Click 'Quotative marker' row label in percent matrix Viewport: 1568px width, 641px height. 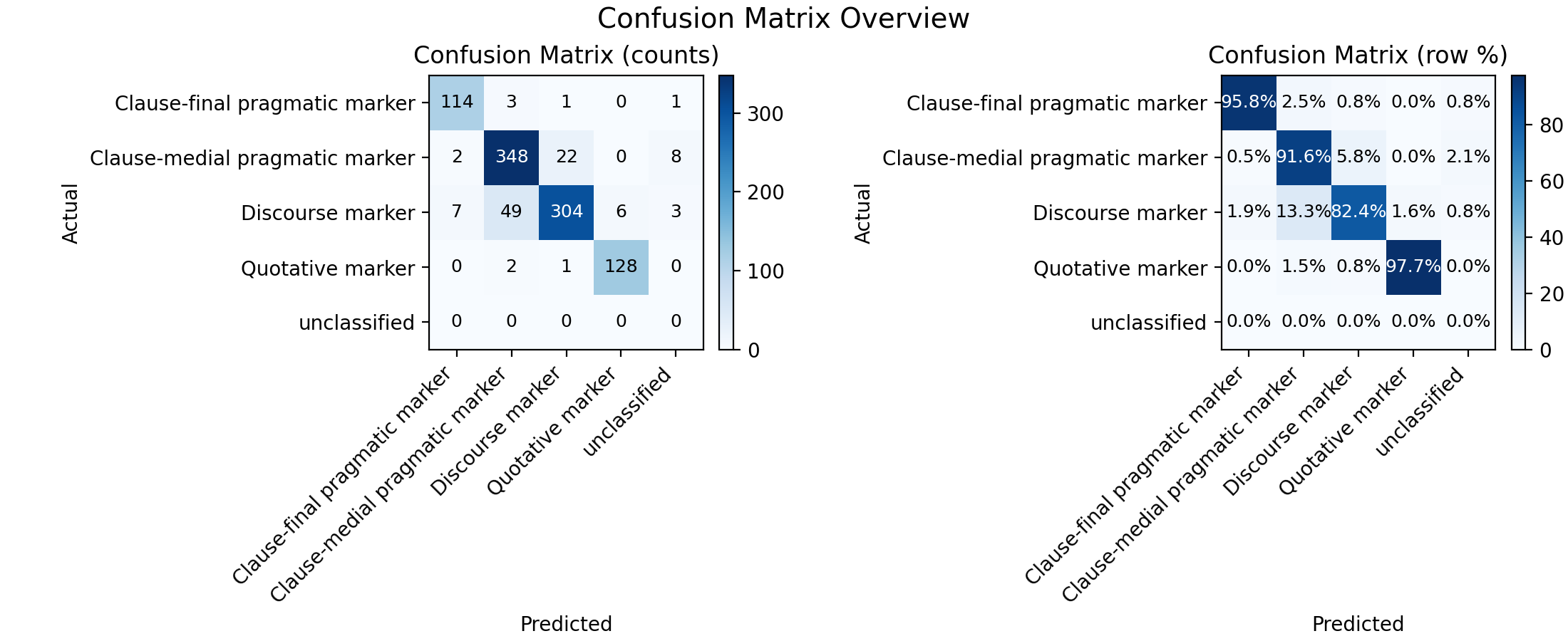pos(1120,269)
